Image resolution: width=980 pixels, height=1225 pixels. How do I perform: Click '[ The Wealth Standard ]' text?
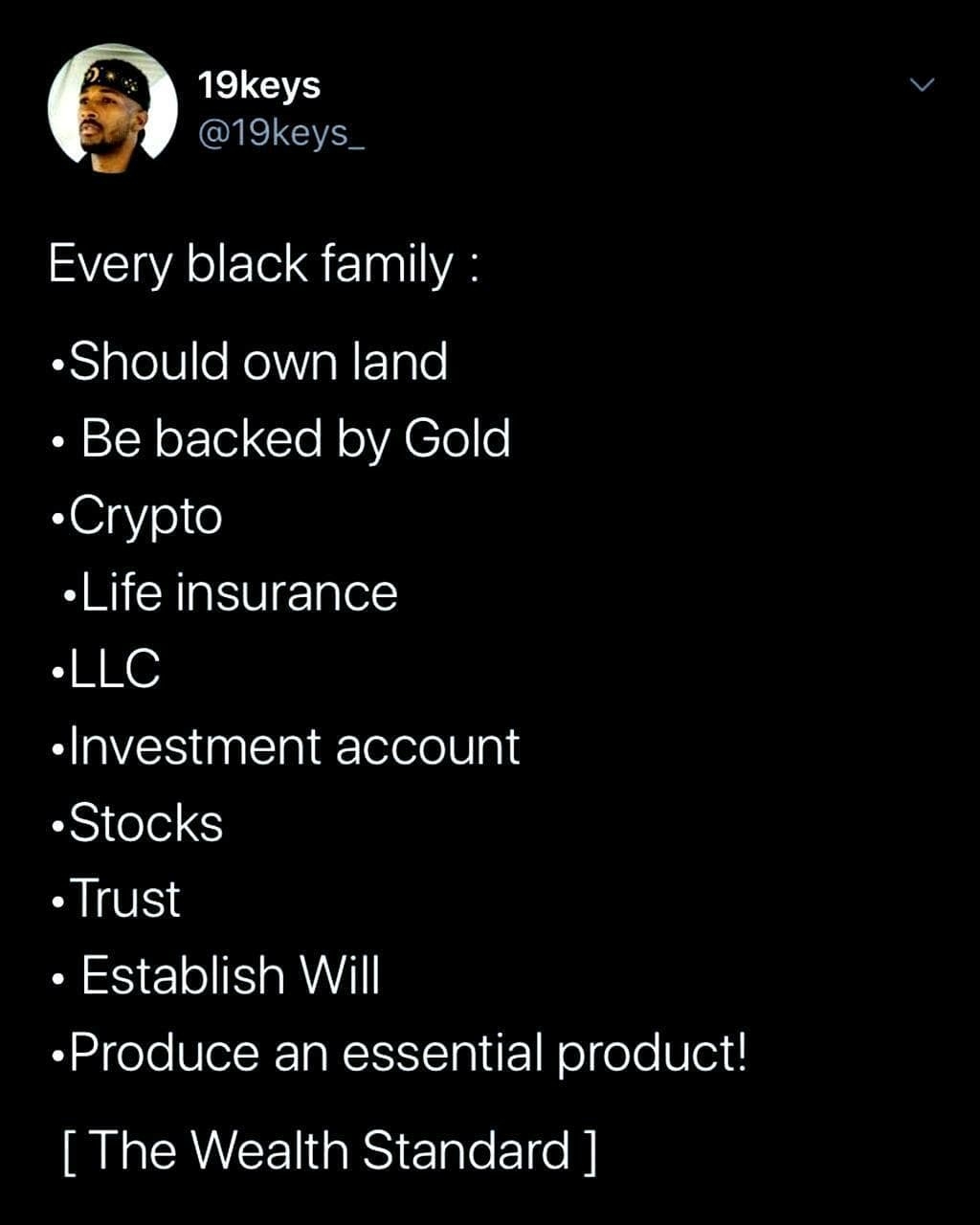329,1150
